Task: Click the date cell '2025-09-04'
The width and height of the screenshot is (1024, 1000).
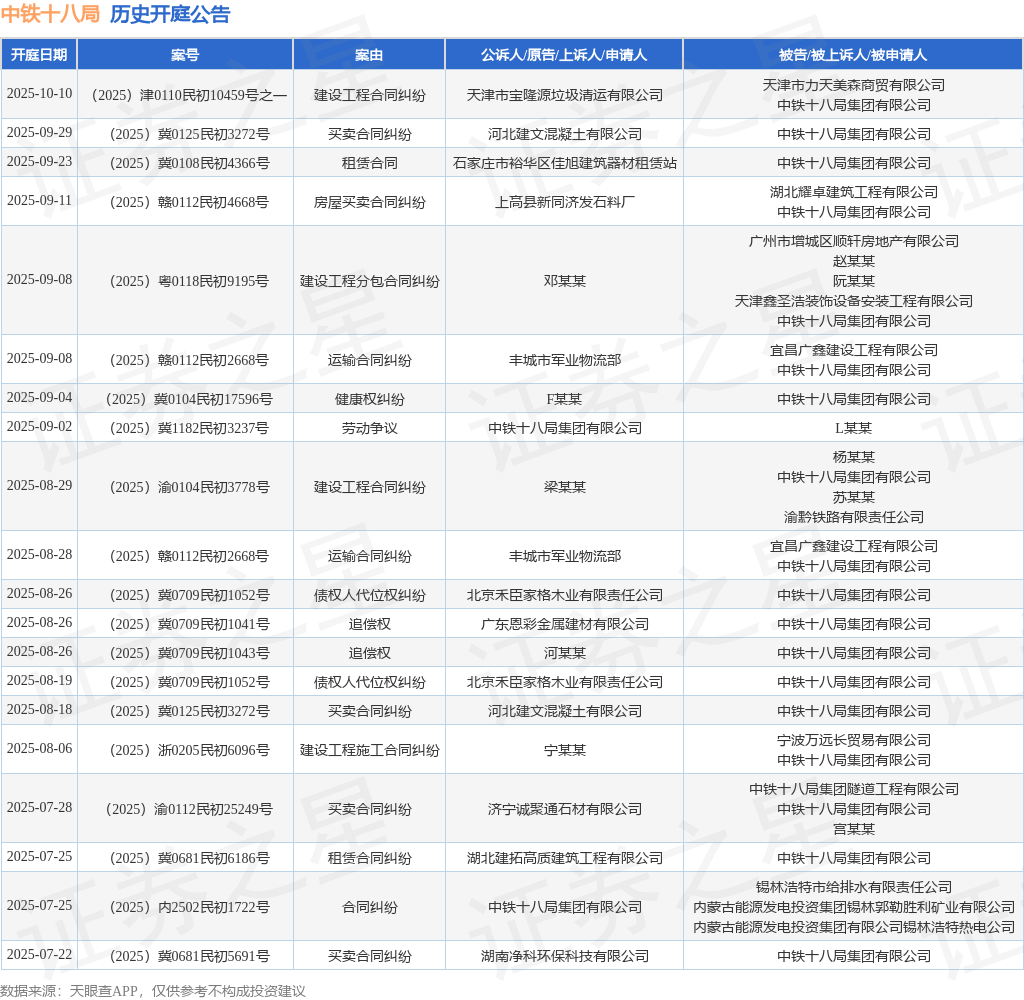Action: pos(39,398)
